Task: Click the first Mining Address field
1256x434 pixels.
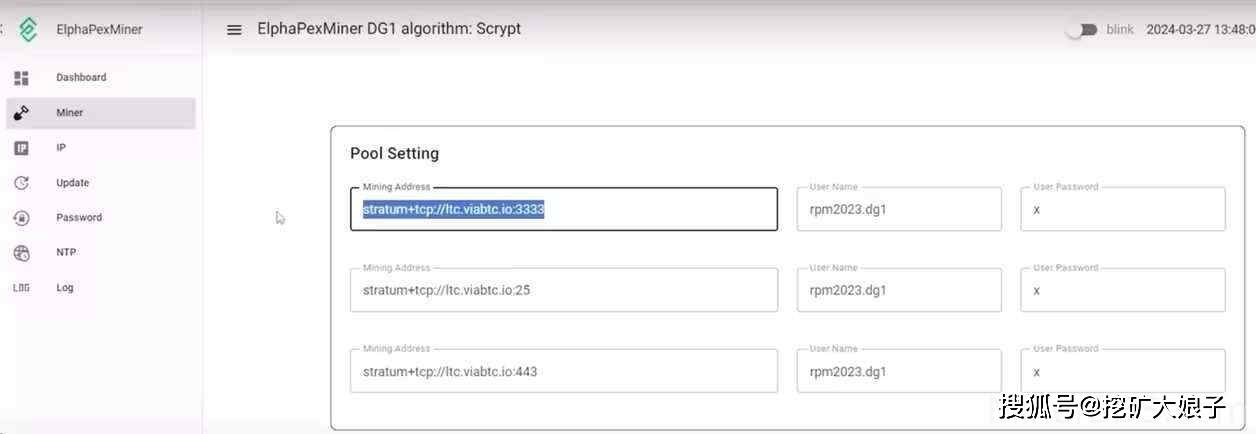Action: (563, 210)
